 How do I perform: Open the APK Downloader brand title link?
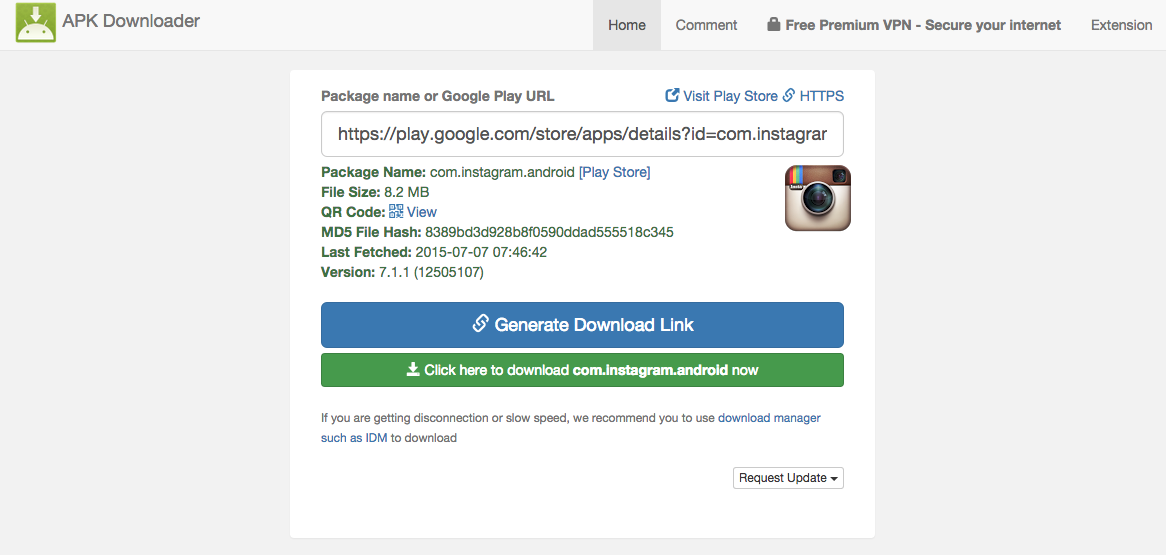click(x=131, y=22)
